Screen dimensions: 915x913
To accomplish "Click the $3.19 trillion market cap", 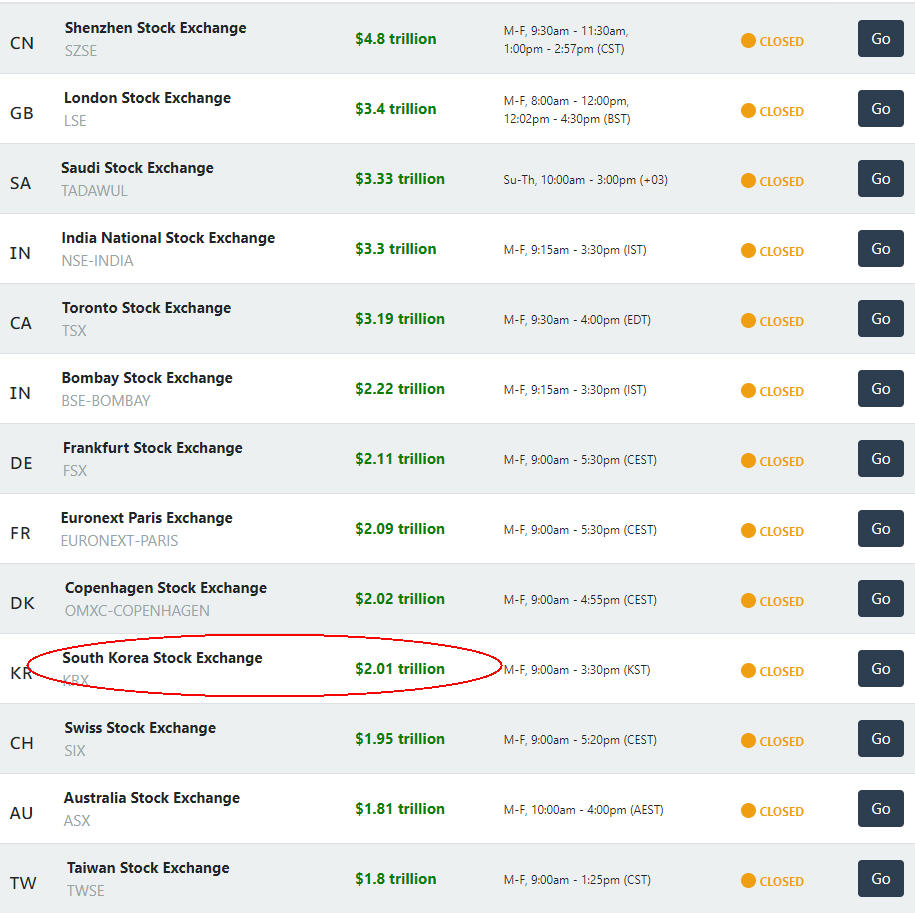I will (x=400, y=319).
